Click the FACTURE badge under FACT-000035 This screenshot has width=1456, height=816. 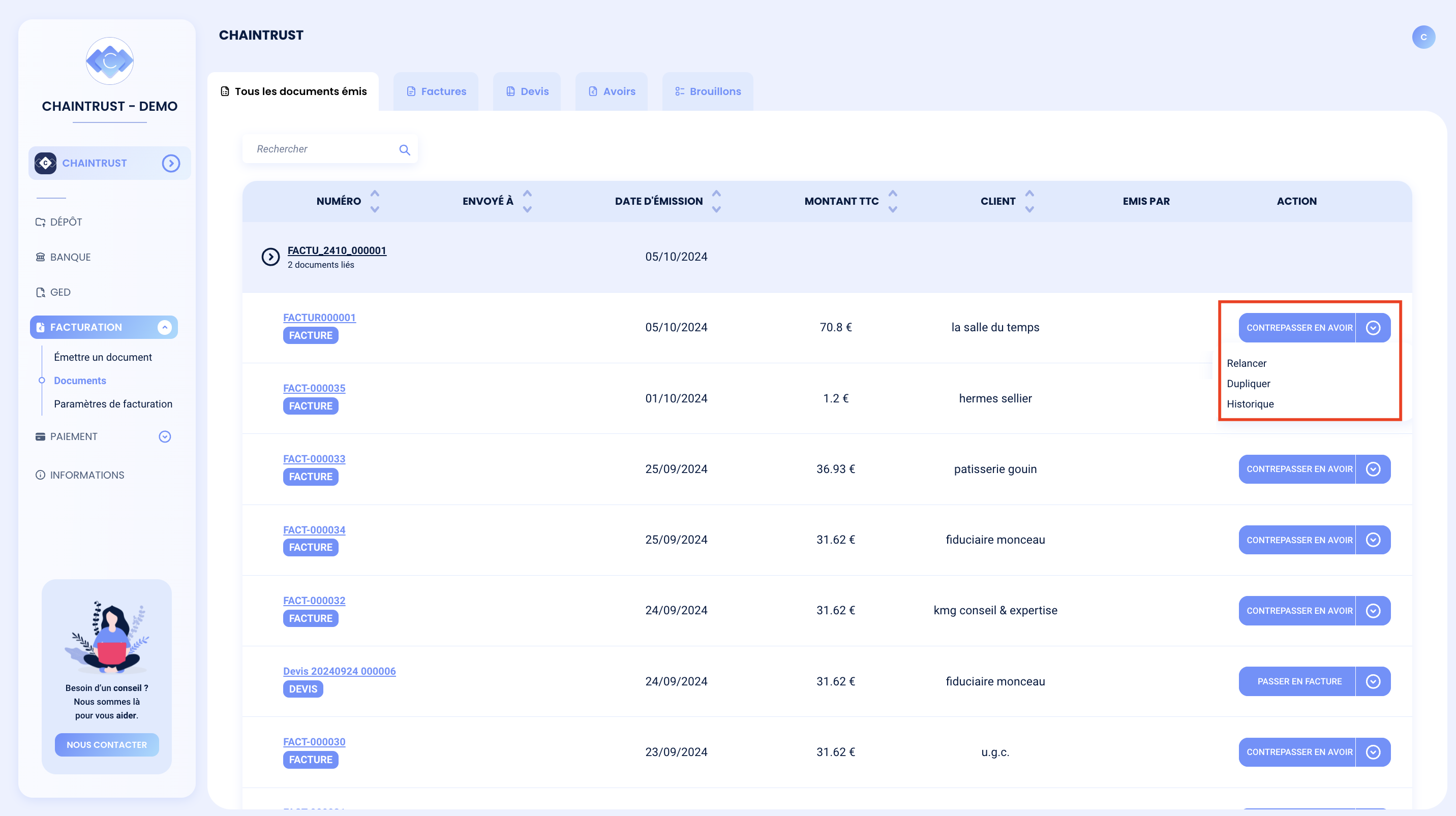310,406
